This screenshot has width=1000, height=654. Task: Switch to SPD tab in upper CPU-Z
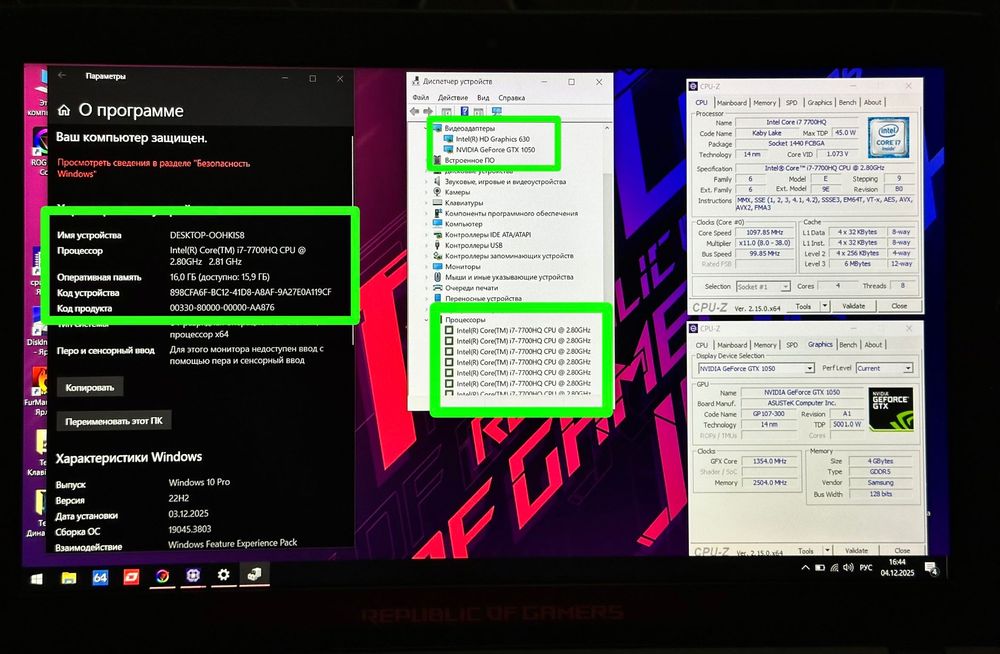(x=791, y=103)
